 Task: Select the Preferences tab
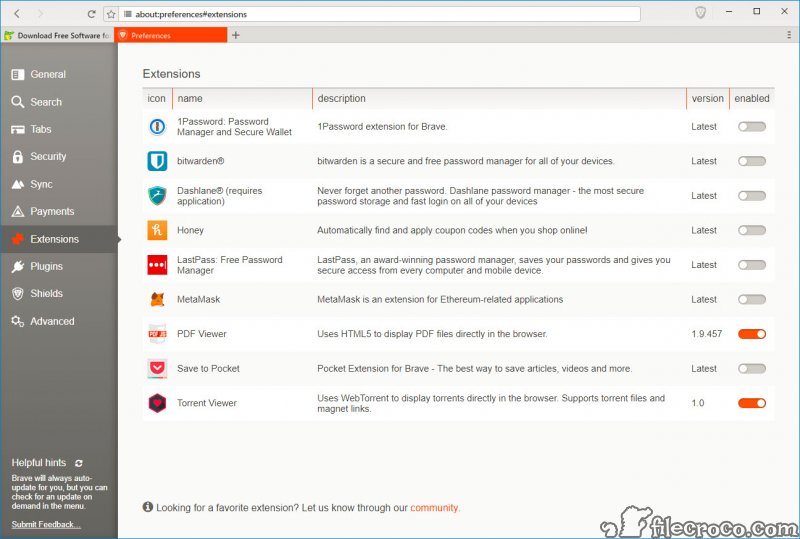(x=171, y=35)
